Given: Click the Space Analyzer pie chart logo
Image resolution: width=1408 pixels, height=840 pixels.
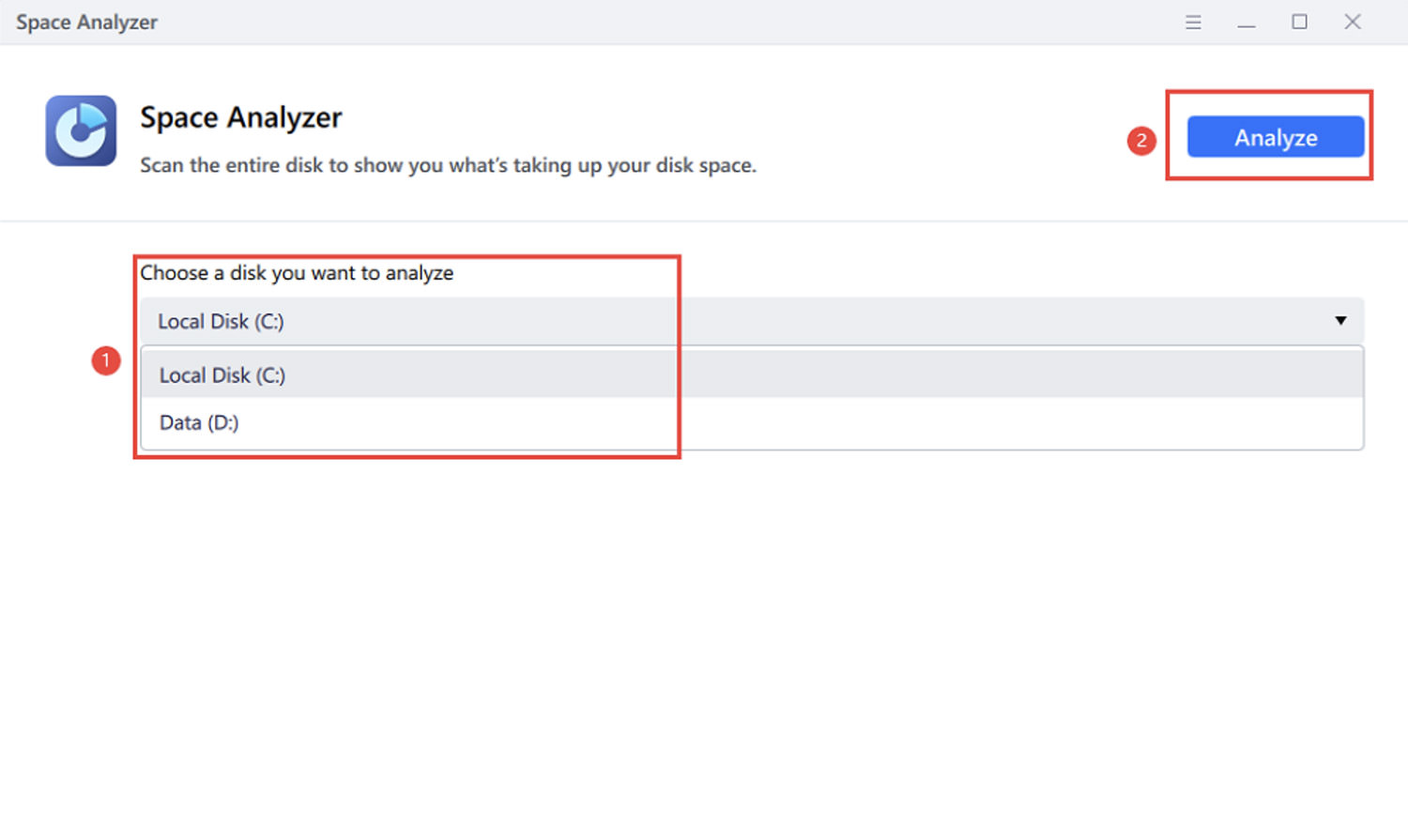Looking at the screenshot, I should 81,130.
